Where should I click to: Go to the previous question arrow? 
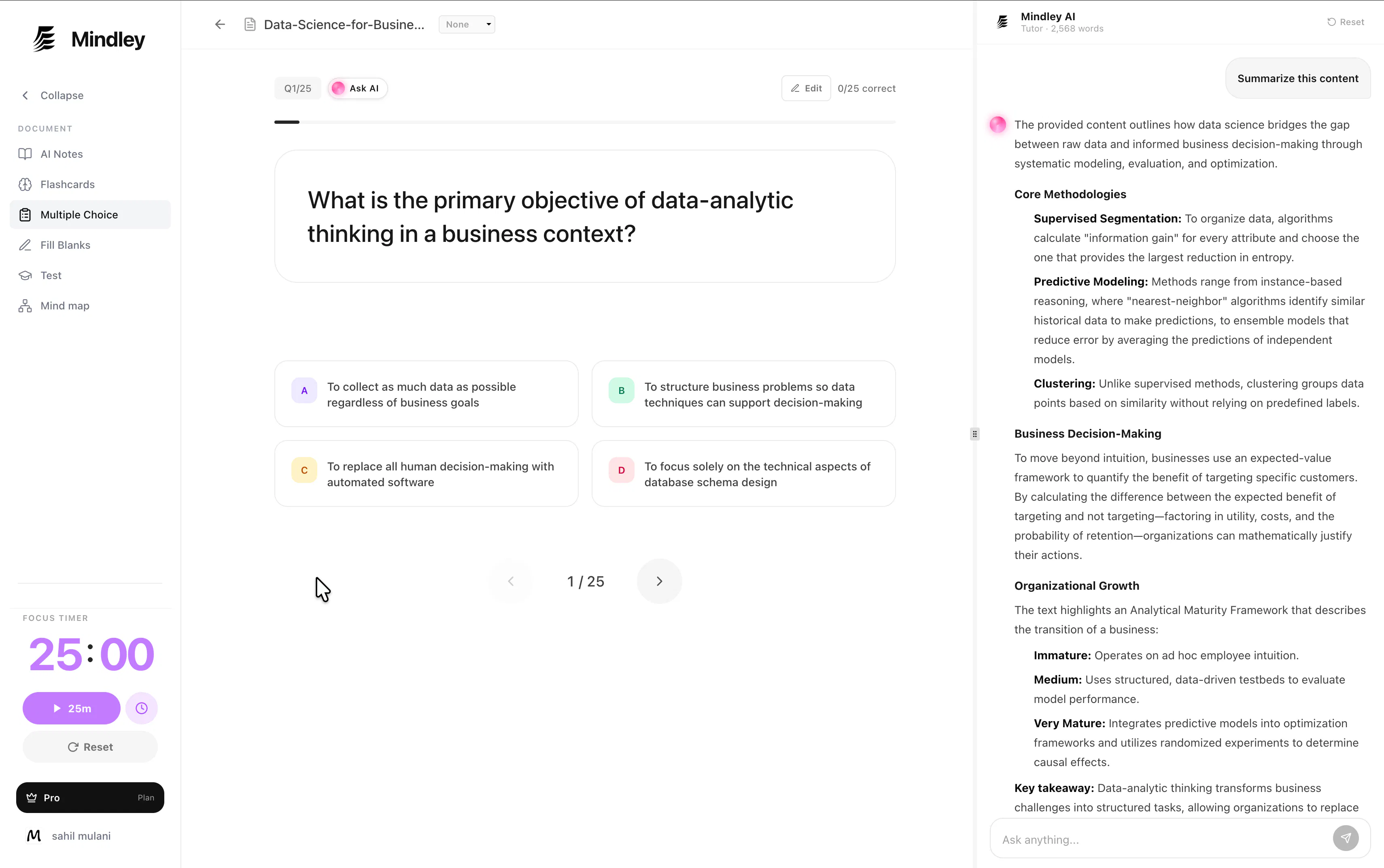coord(511,581)
